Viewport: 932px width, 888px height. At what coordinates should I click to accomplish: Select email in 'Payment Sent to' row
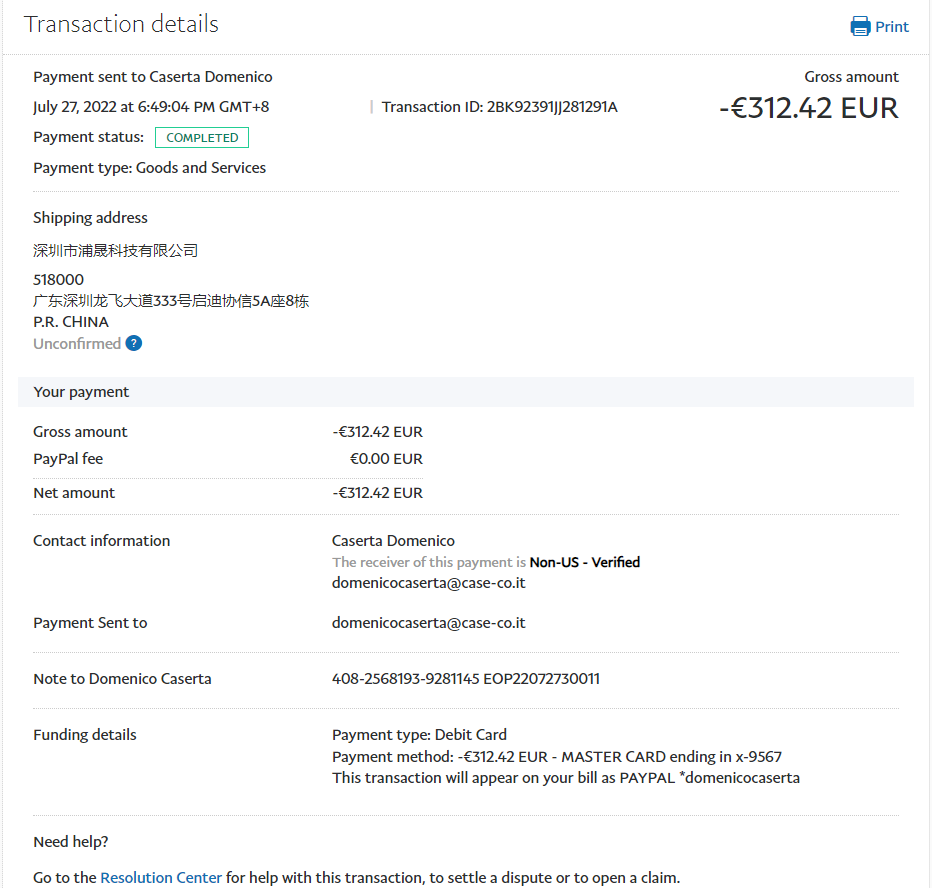tap(429, 622)
